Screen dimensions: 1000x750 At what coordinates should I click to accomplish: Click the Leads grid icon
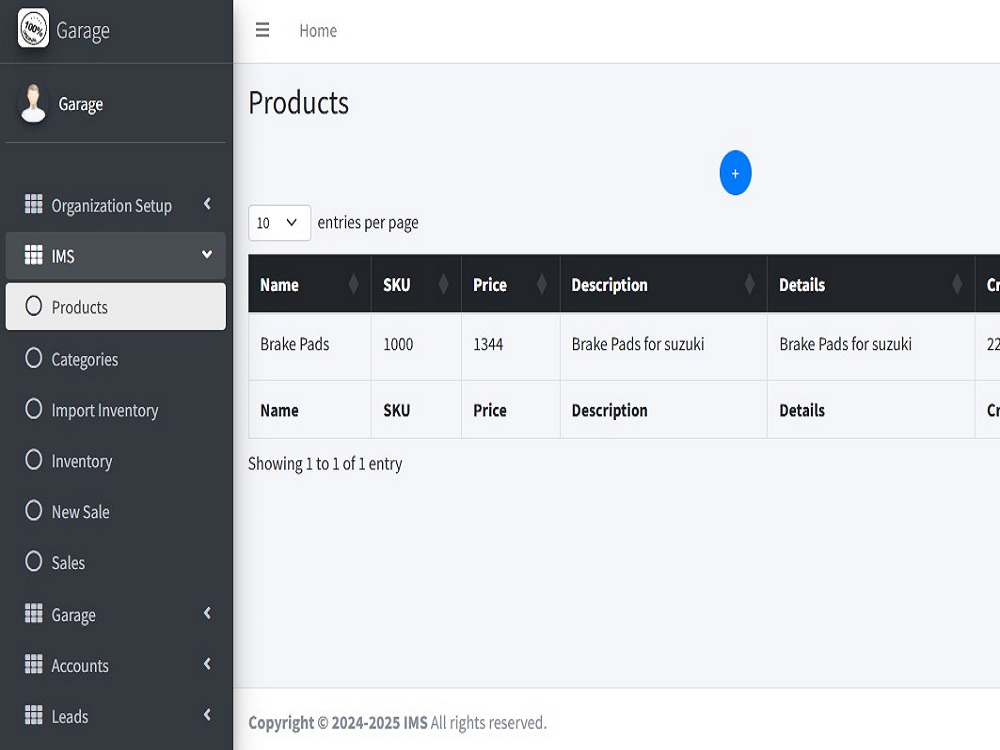pos(33,715)
